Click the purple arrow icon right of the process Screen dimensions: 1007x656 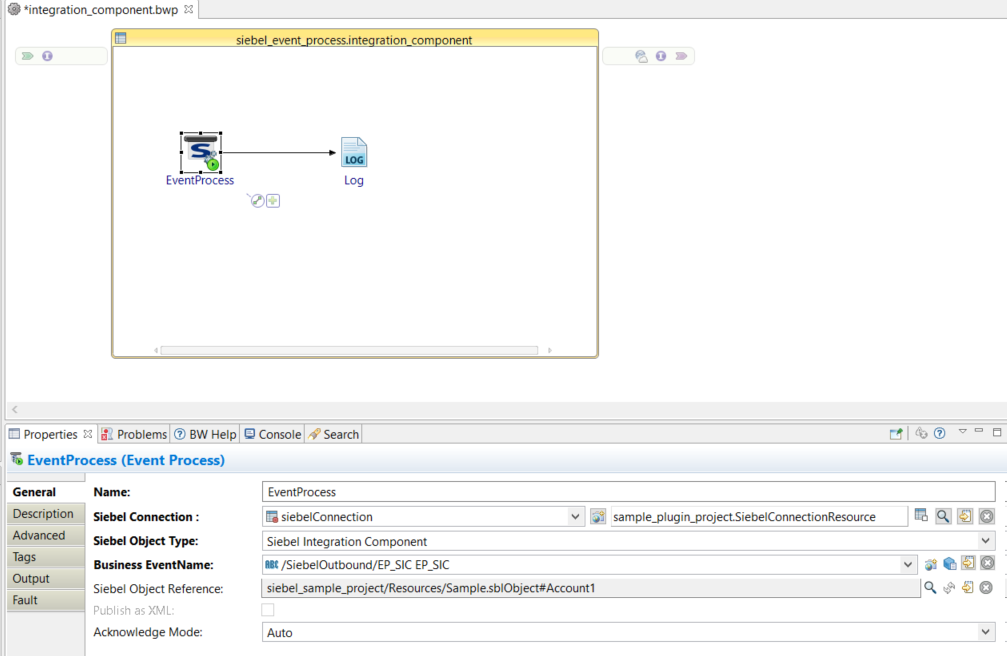(x=681, y=56)
